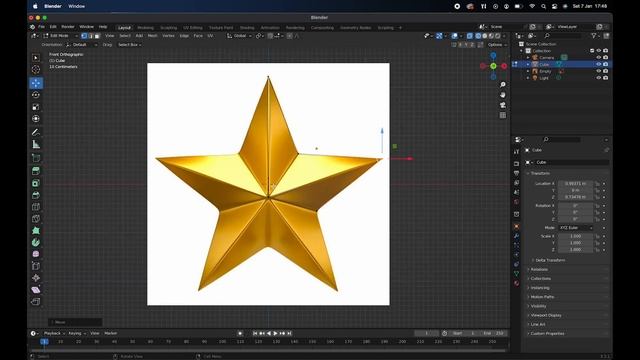
Task: Open the Modifier properties wrench tab
Action: click(517, 236)
